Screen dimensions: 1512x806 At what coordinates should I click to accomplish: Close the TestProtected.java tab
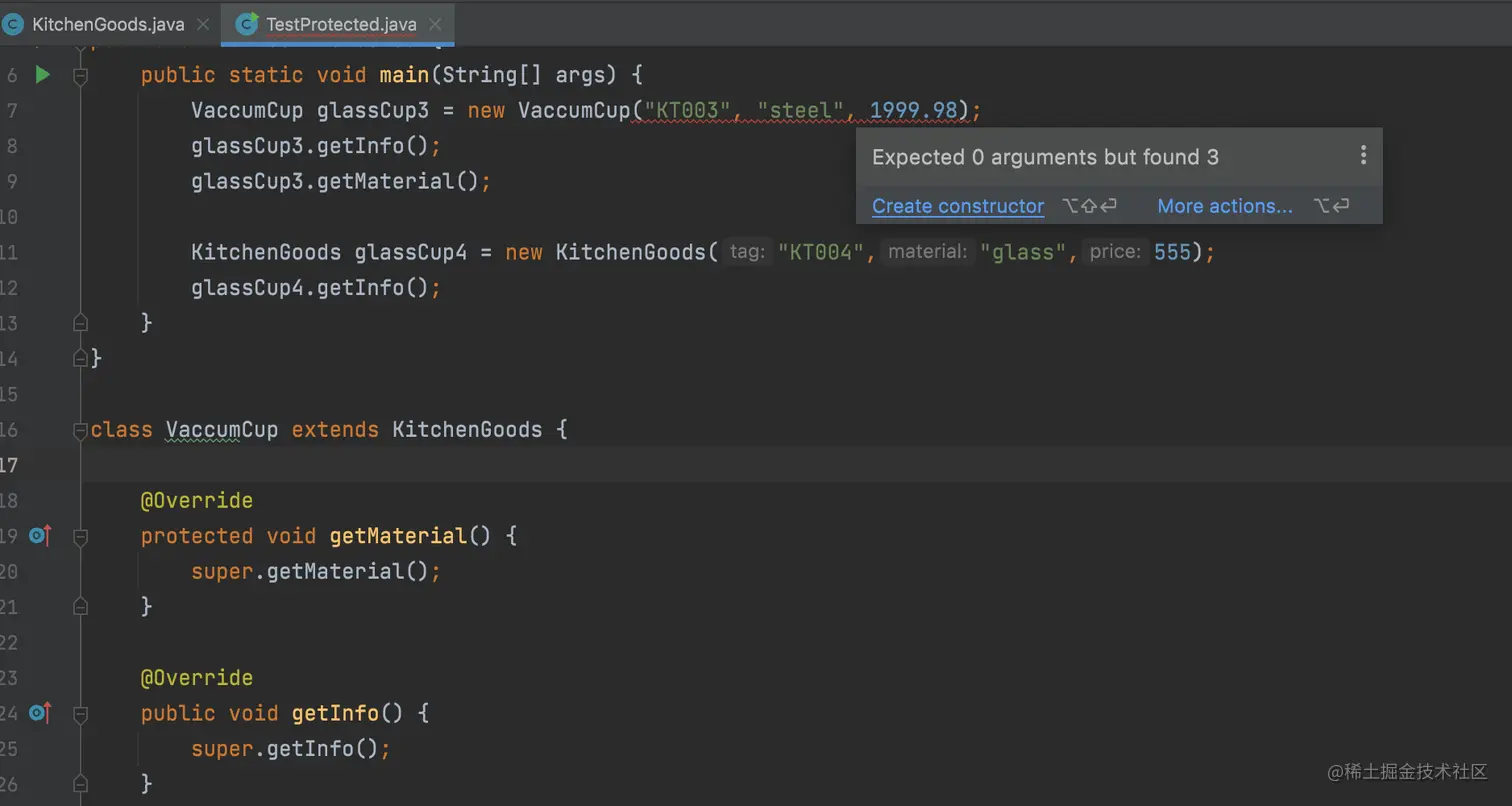(435, 24)
